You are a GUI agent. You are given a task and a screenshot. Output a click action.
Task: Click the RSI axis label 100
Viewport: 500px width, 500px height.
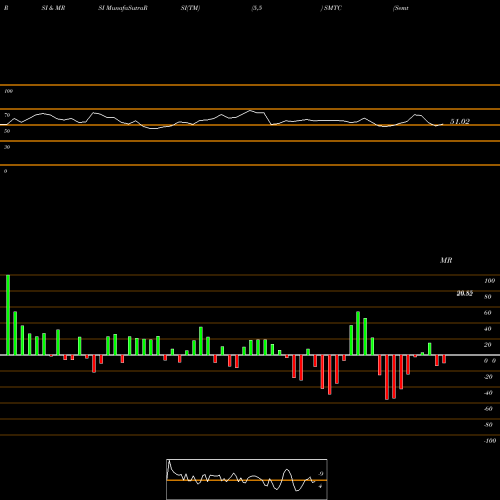point(8,91)
